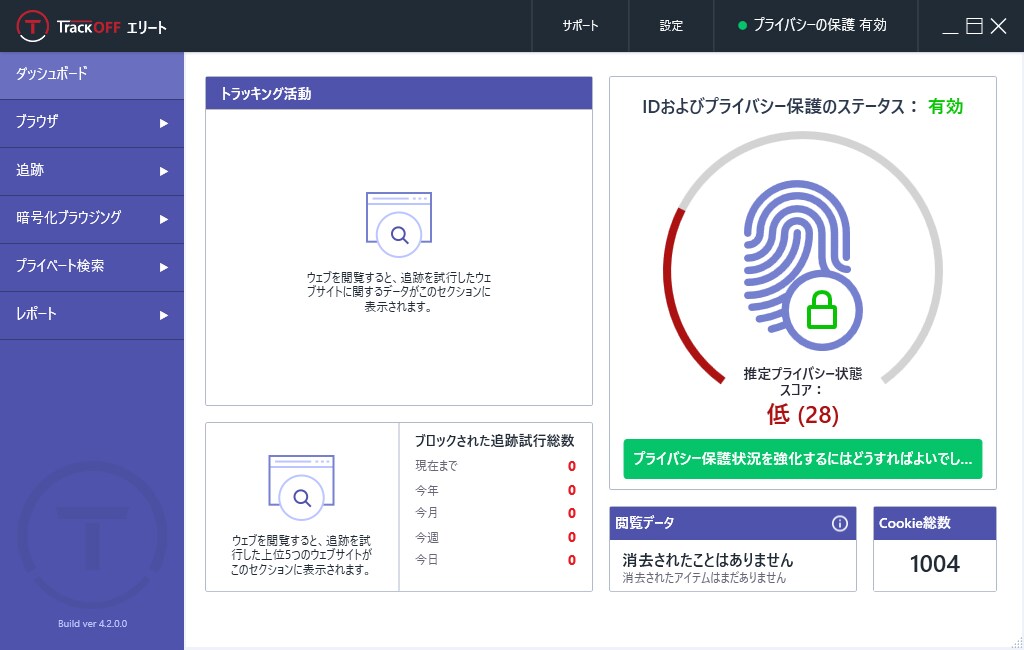1024x650 pixels.
Task: Select ブラウザ in the sidebar
Action: (x=92, y=123)
